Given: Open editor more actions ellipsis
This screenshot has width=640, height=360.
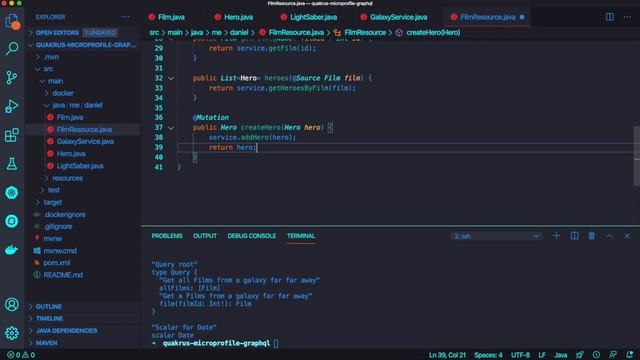Looking at the screenshot, I should click(x=627, y=17).
